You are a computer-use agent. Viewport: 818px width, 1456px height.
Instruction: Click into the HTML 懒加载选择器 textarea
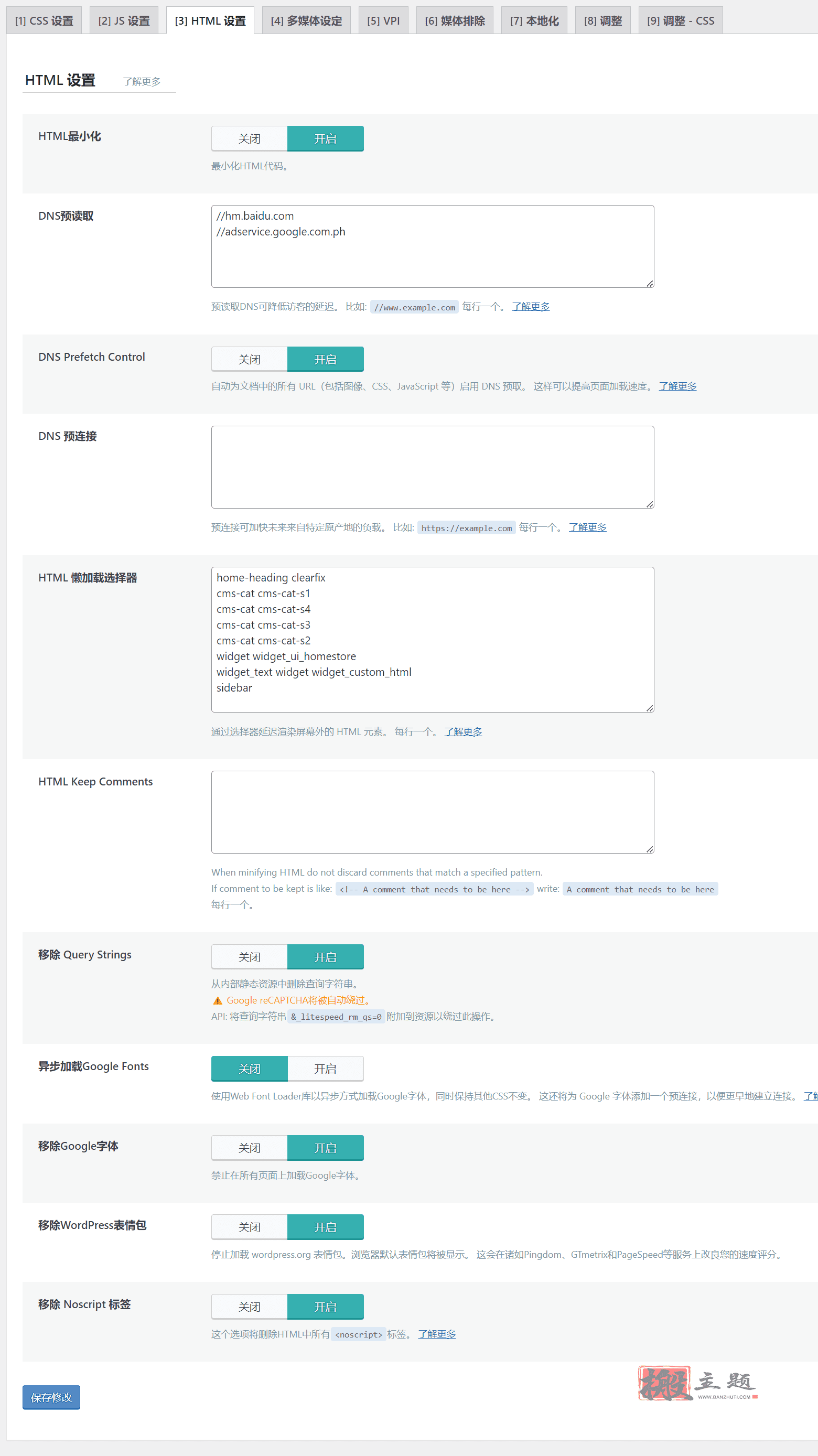433,639
